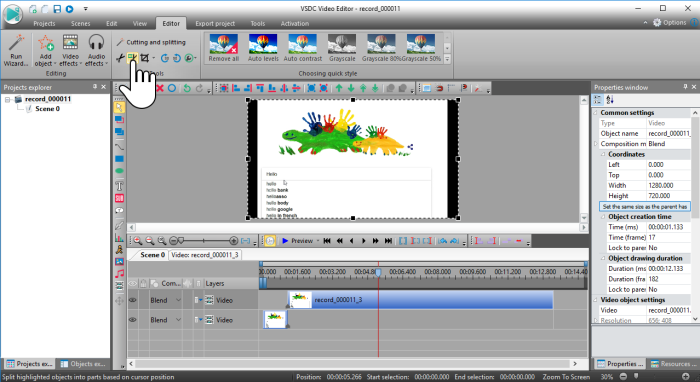This screenshot has width=700, height=382.
Task: Toggle visibility of the top Video layer
Action: 133,300
